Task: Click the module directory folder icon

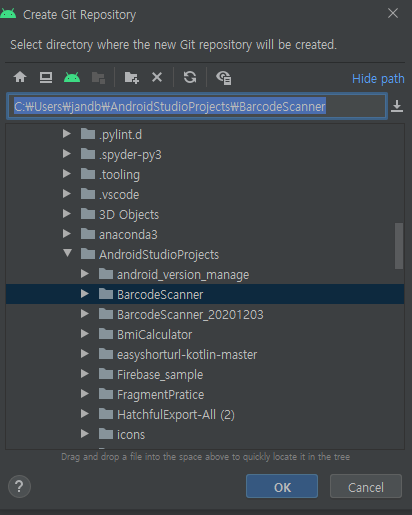Action: [x=99, y=78]
